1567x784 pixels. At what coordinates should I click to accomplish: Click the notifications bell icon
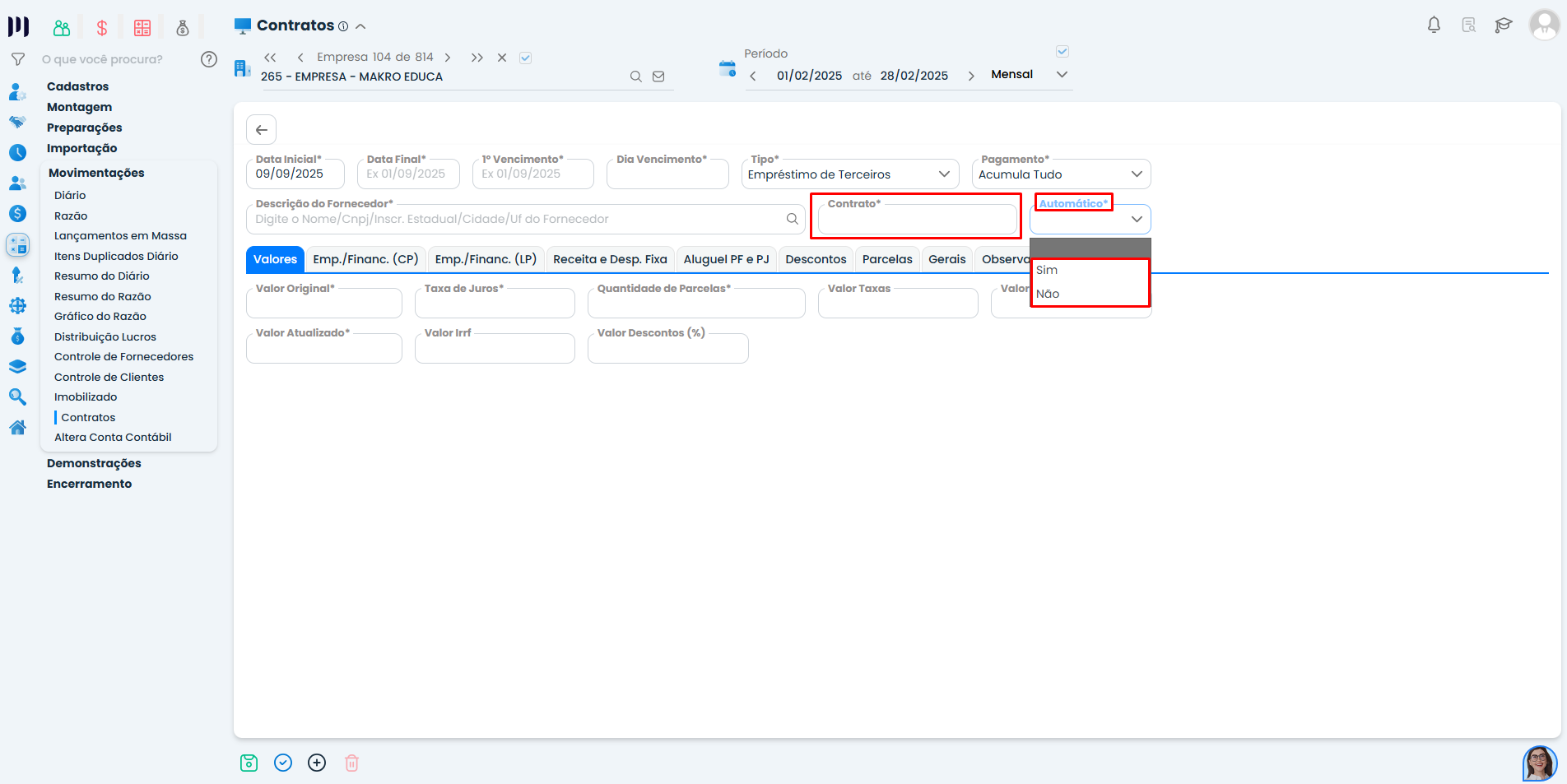tap(1434, 25)
